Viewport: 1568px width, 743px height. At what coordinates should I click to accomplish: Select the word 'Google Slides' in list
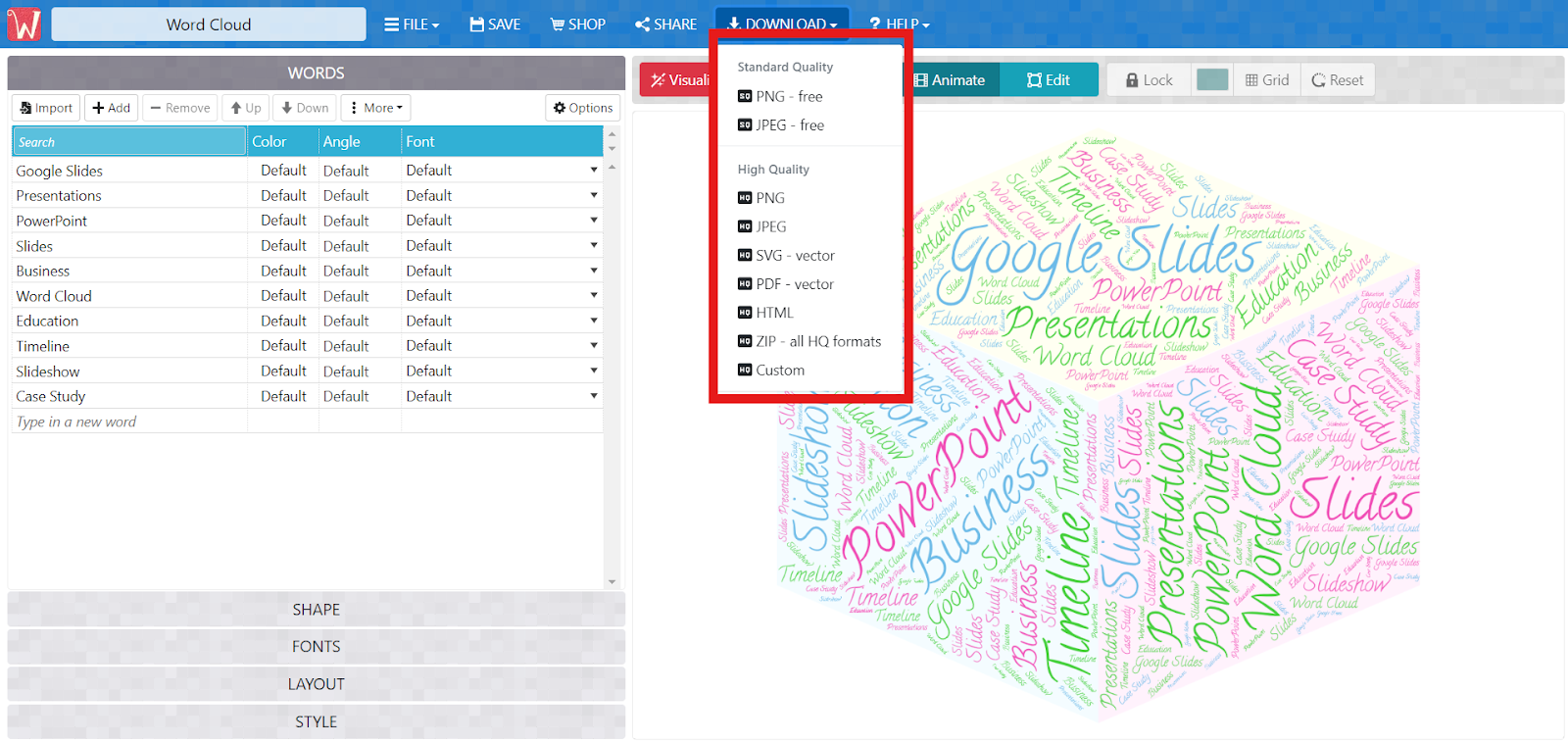pyautogui.click(x=59, y=171)
